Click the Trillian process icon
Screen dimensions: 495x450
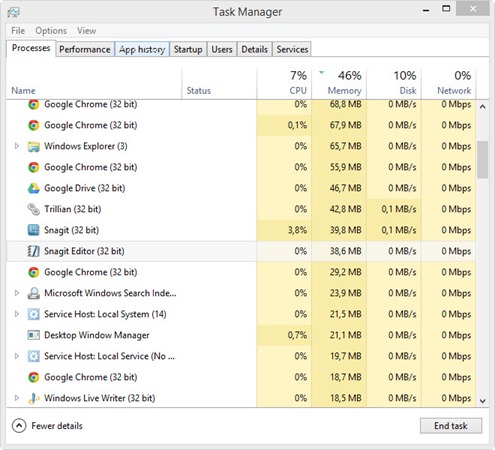pos(34,209)
